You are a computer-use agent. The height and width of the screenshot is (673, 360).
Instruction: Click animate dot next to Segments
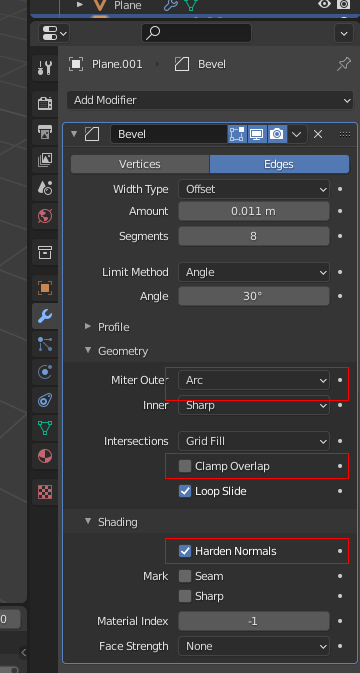[x=340, y=236]
